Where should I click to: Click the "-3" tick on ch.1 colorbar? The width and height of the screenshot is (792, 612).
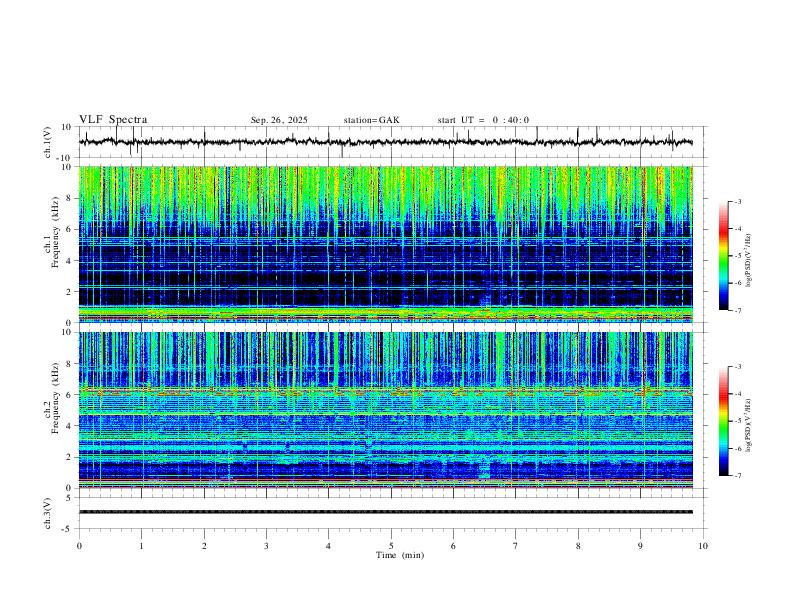pos(738,201)
